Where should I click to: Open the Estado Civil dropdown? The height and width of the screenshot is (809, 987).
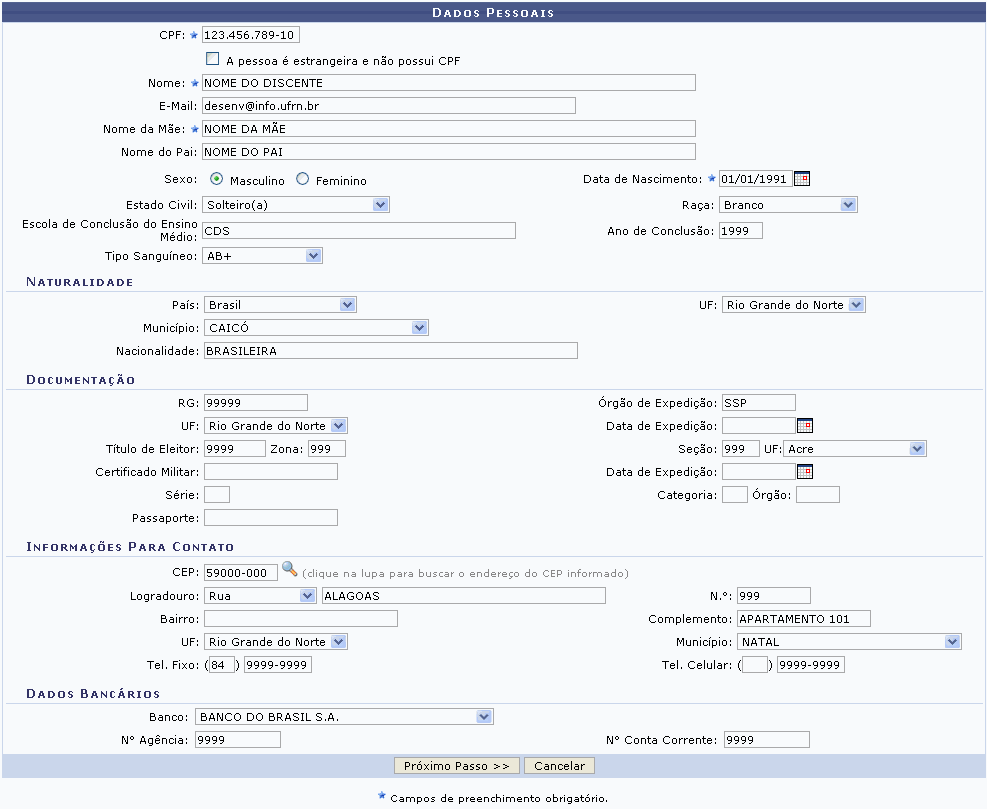(x=295, y=205)
